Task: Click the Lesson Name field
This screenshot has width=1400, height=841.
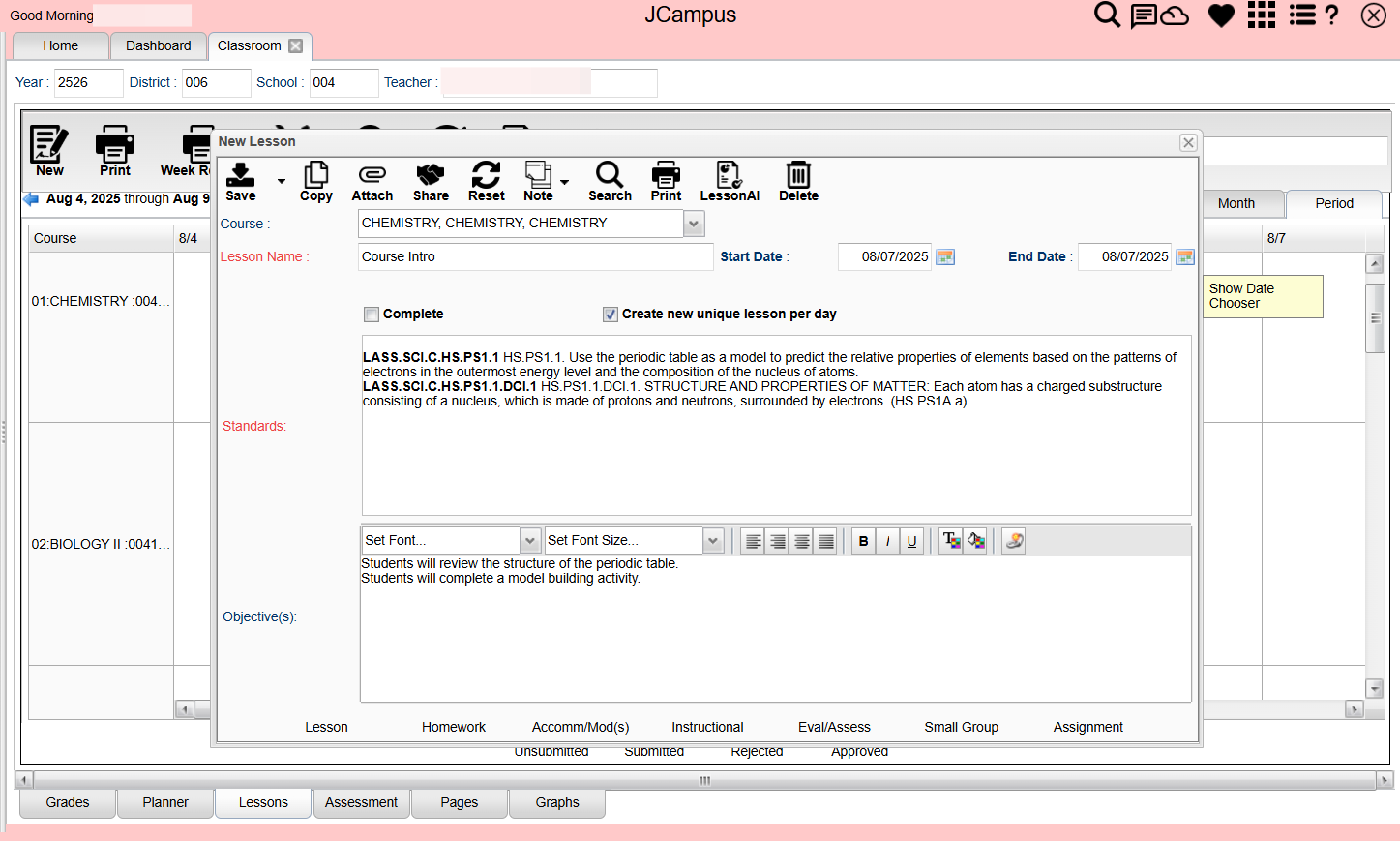Action: point(535,256)
